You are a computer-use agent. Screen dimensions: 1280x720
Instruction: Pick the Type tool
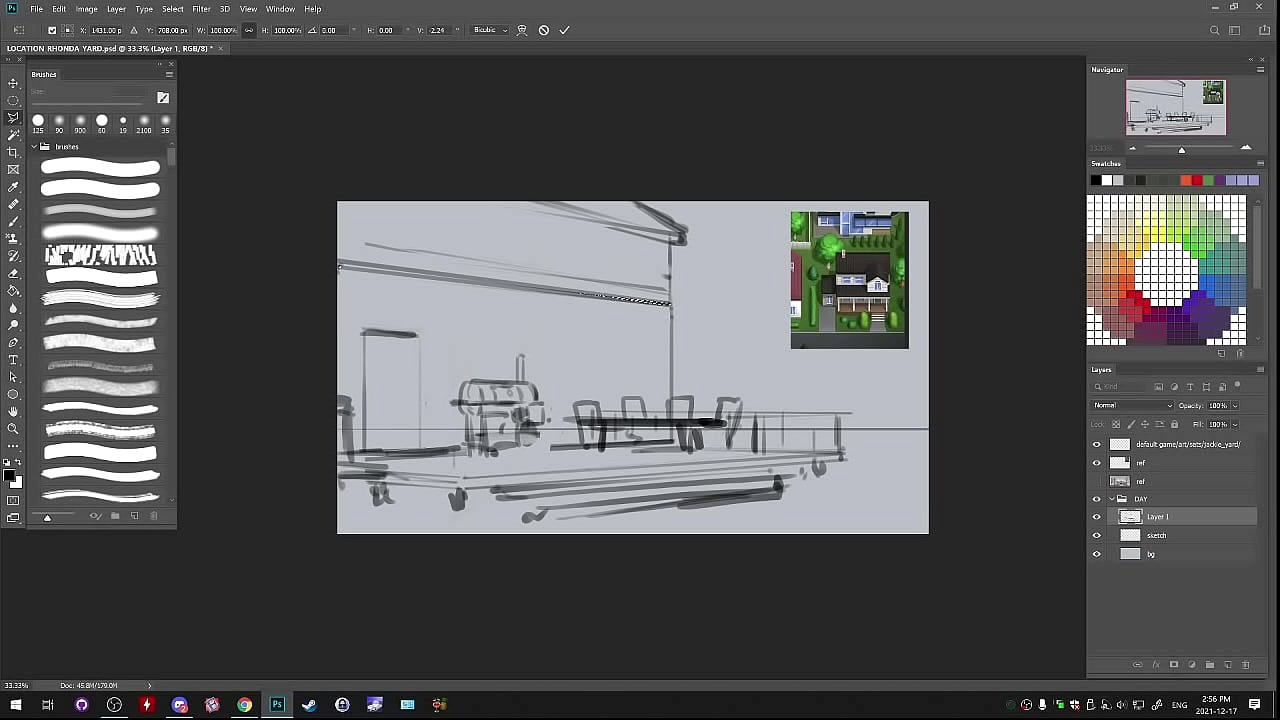tap(13, 360)
